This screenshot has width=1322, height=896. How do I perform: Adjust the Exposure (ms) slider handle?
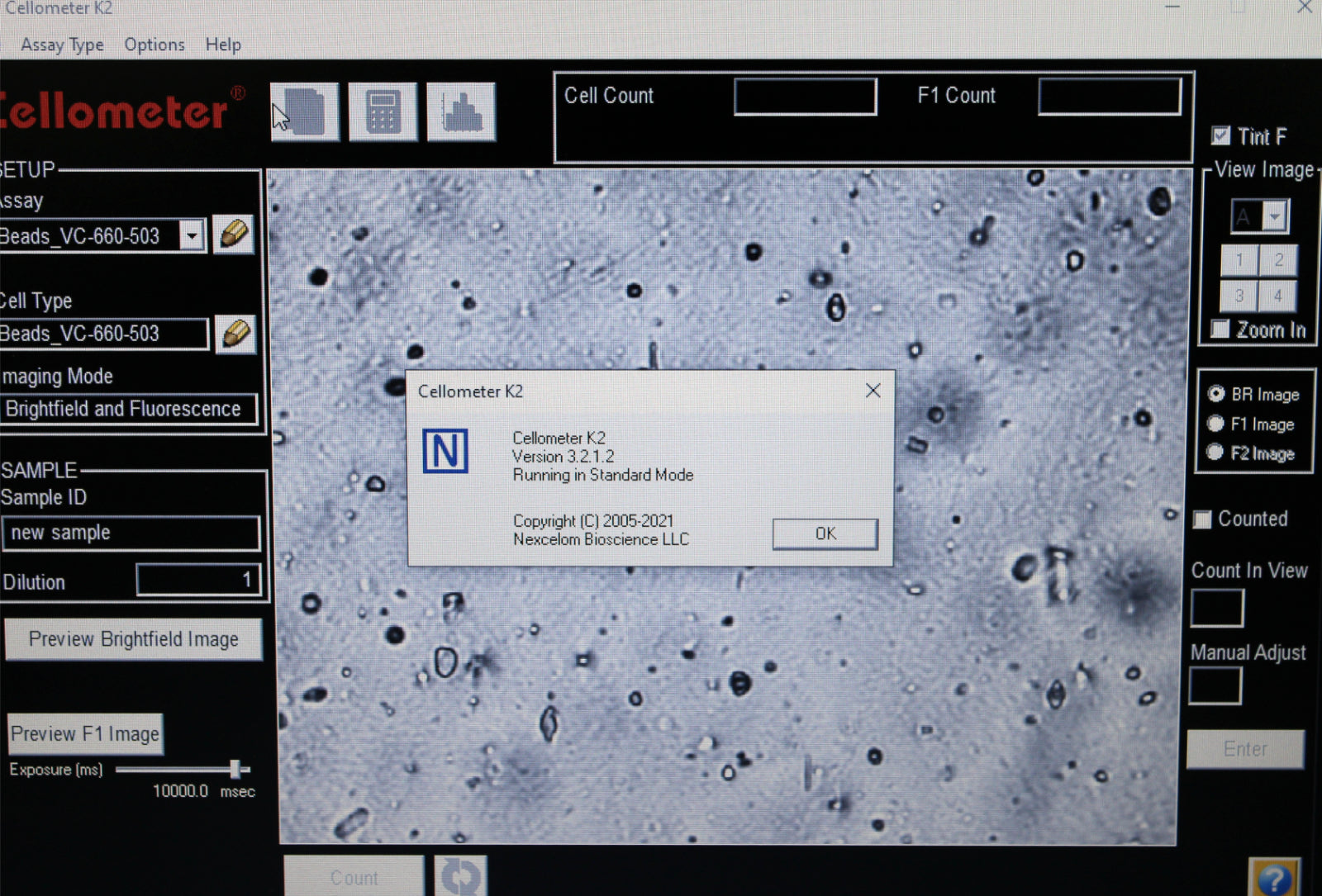click(235, 769)
